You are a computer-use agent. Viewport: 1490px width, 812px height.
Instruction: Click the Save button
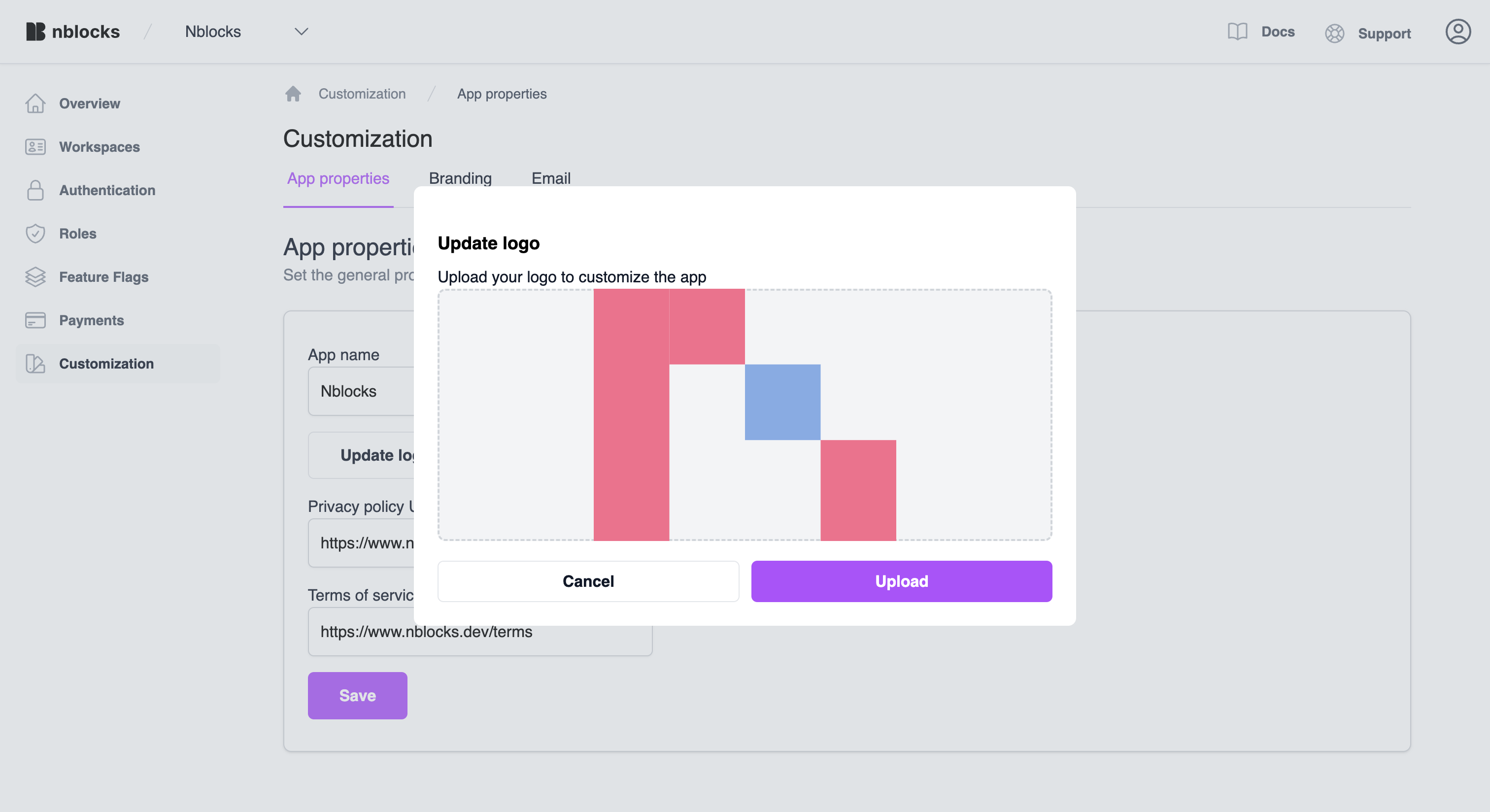357,695
